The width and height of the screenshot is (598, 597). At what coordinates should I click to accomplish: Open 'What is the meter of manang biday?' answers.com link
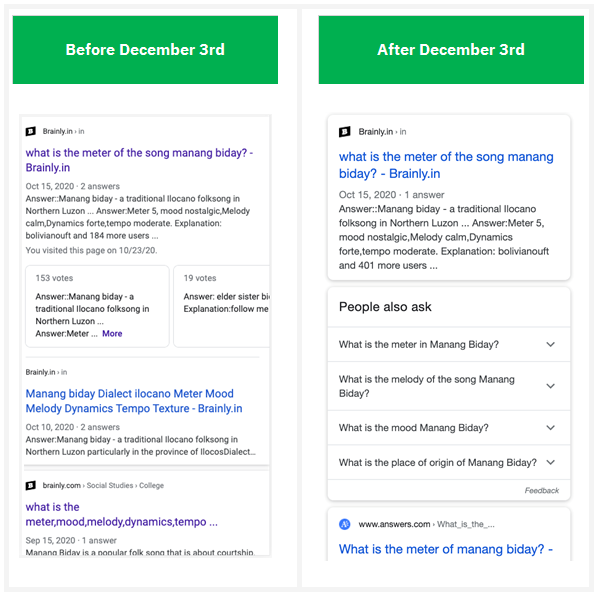point(446,549)
